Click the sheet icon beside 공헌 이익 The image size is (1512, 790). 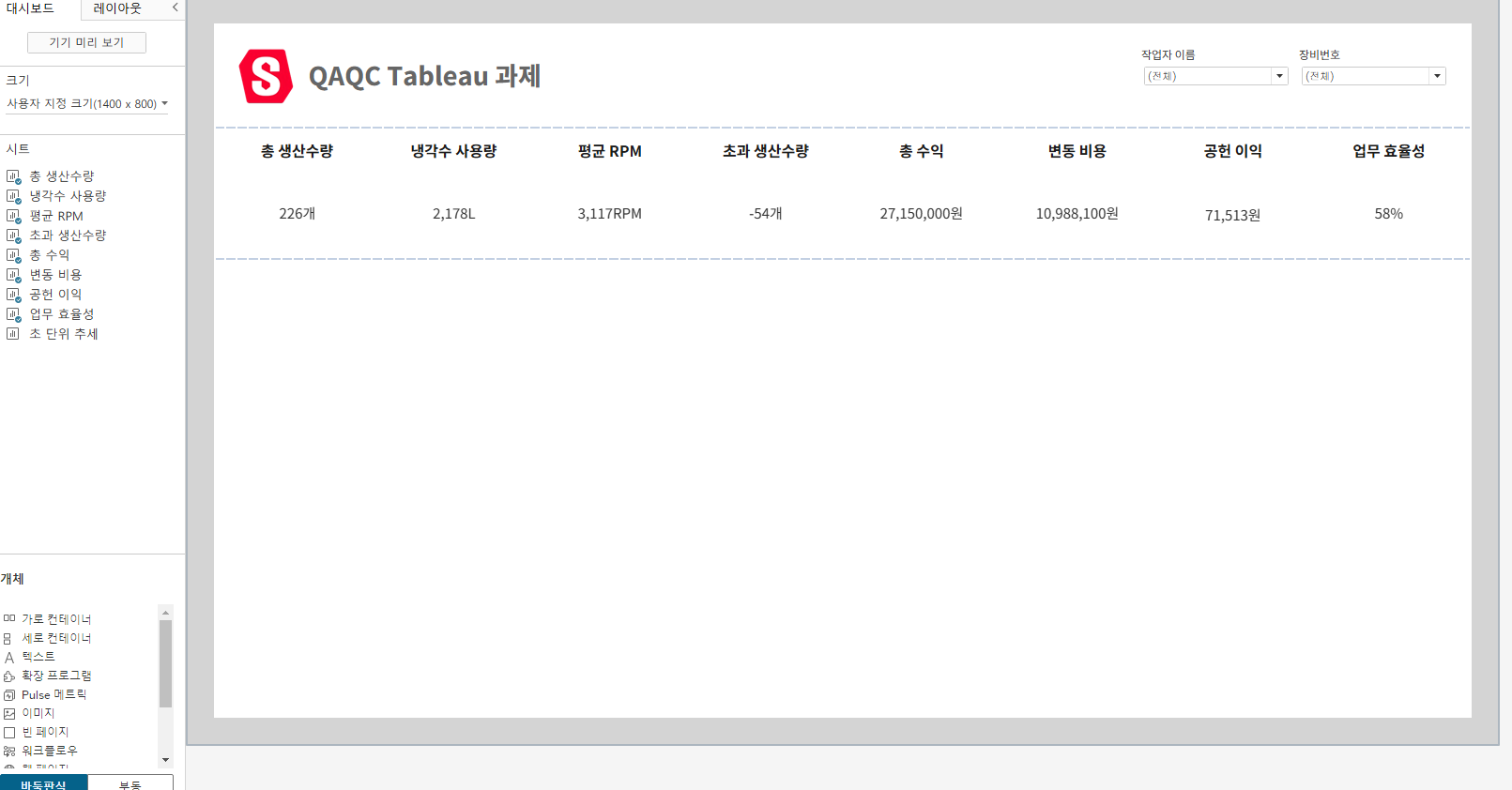click(13, 295)
